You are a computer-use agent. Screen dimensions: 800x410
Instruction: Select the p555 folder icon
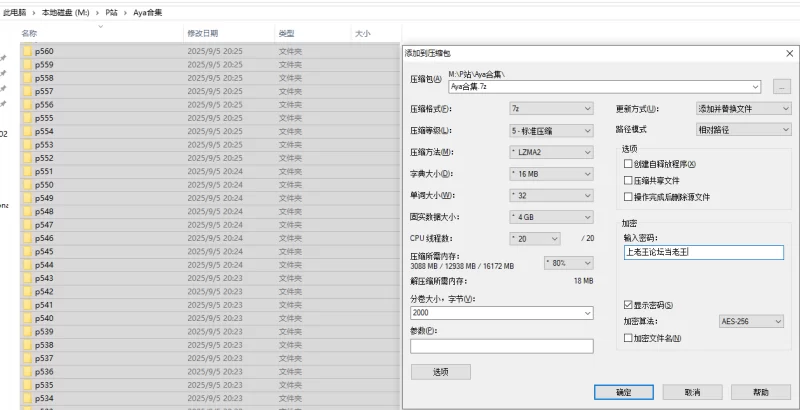[27, 118]
